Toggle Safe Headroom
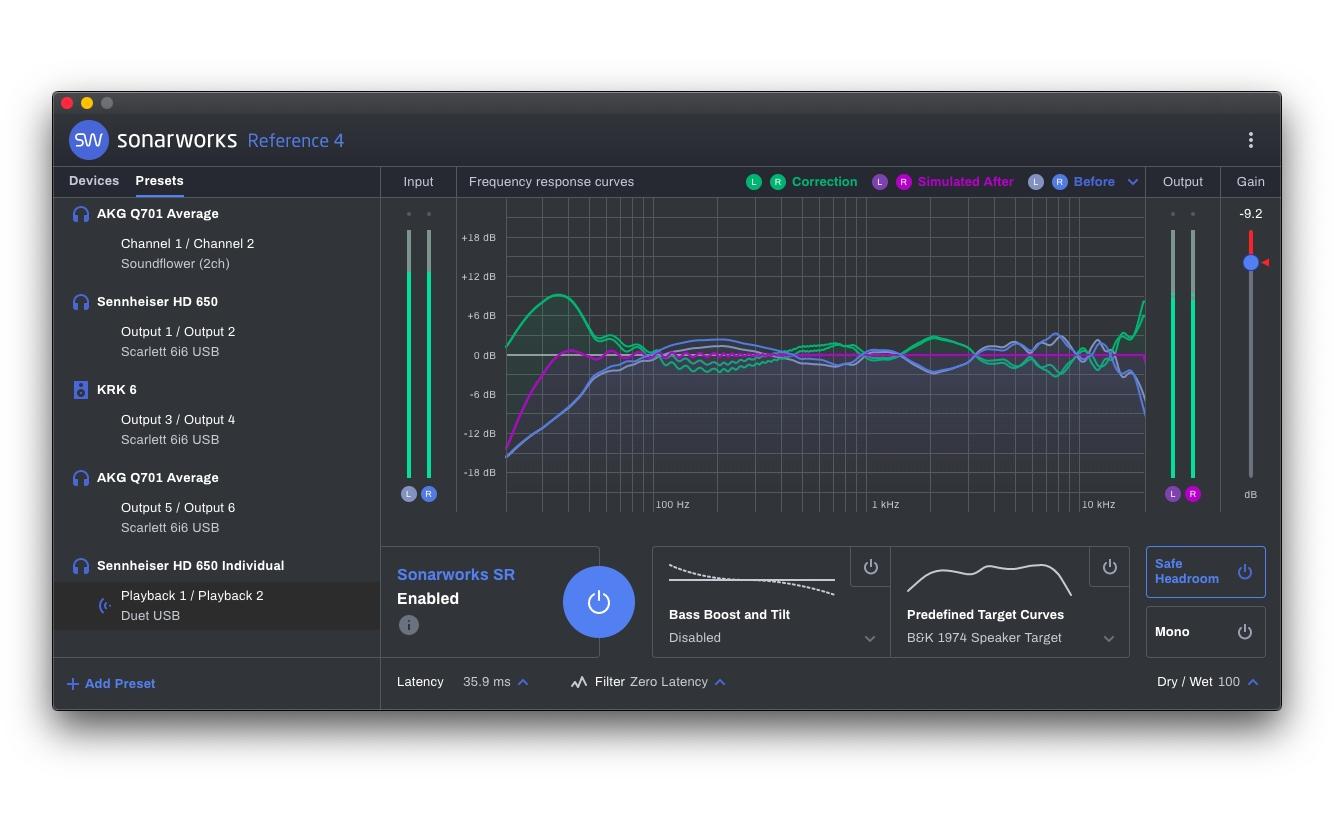Screen dimensions: 1334x839 [x=1206, y=572]
